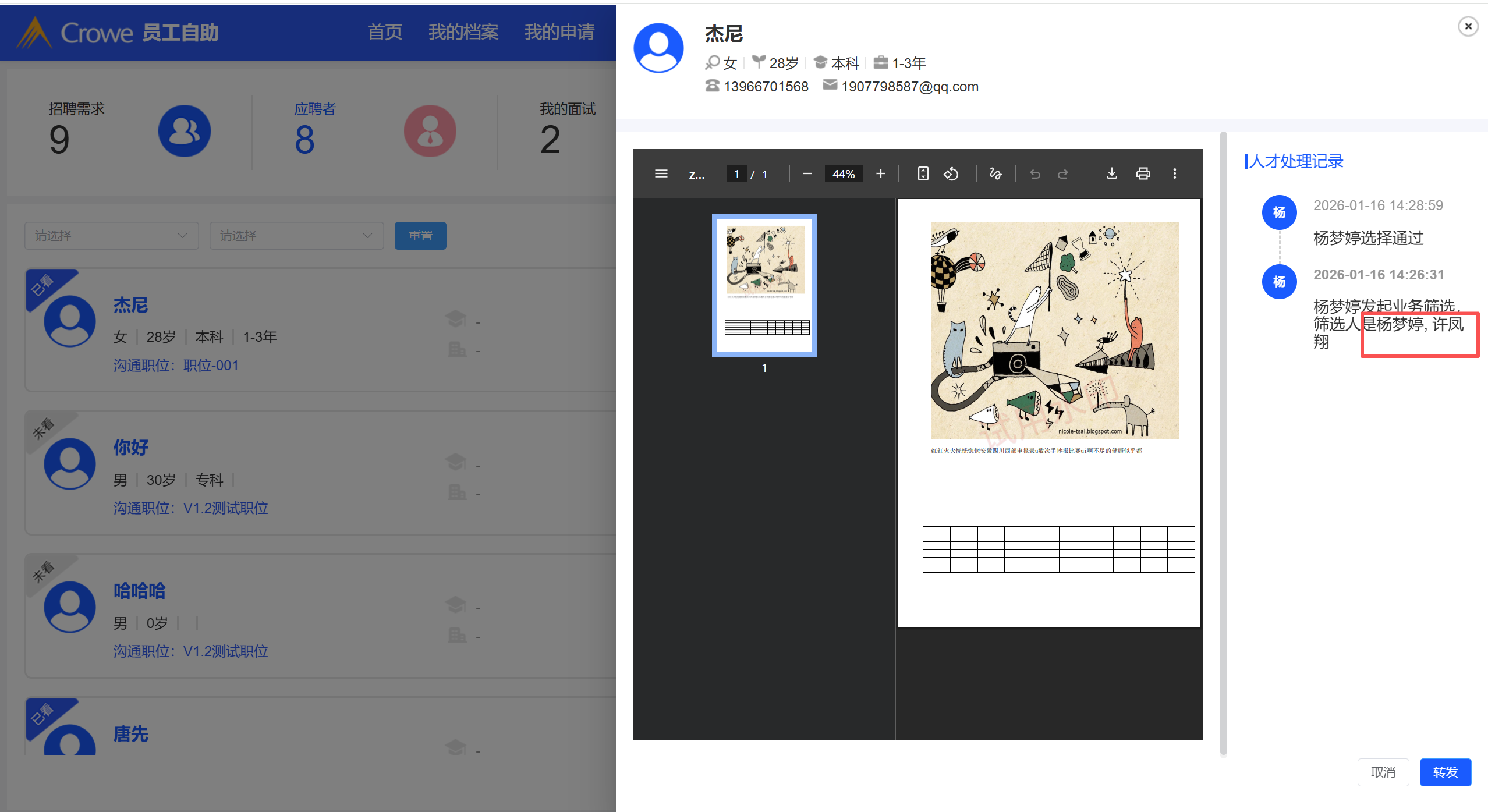Open the first 请选择 dropdown
Image resolution: width=1488 pixels, height=812 pixels.
click(111, 236)
